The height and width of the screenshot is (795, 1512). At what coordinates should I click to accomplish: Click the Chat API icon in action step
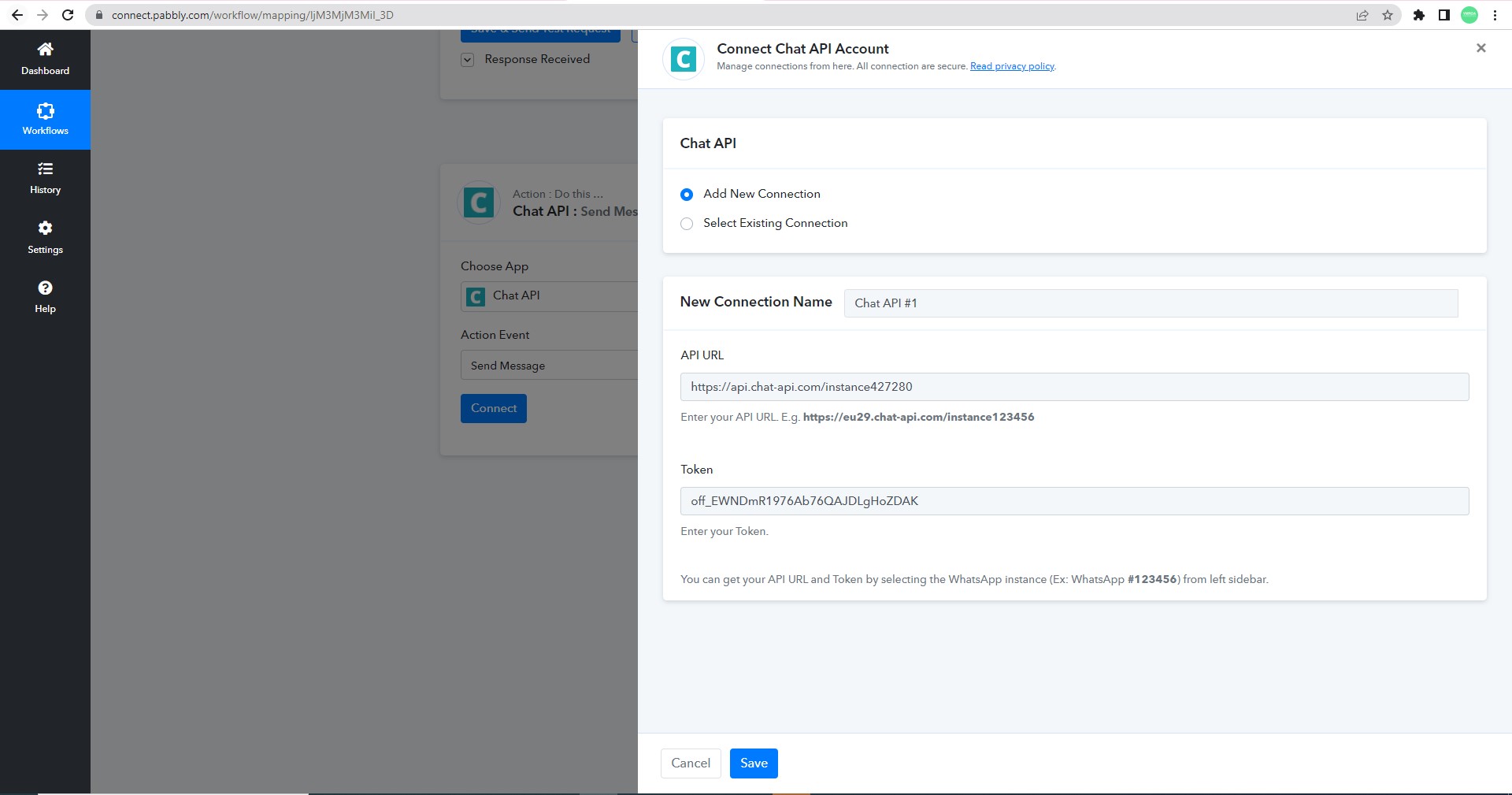point(479,203)
